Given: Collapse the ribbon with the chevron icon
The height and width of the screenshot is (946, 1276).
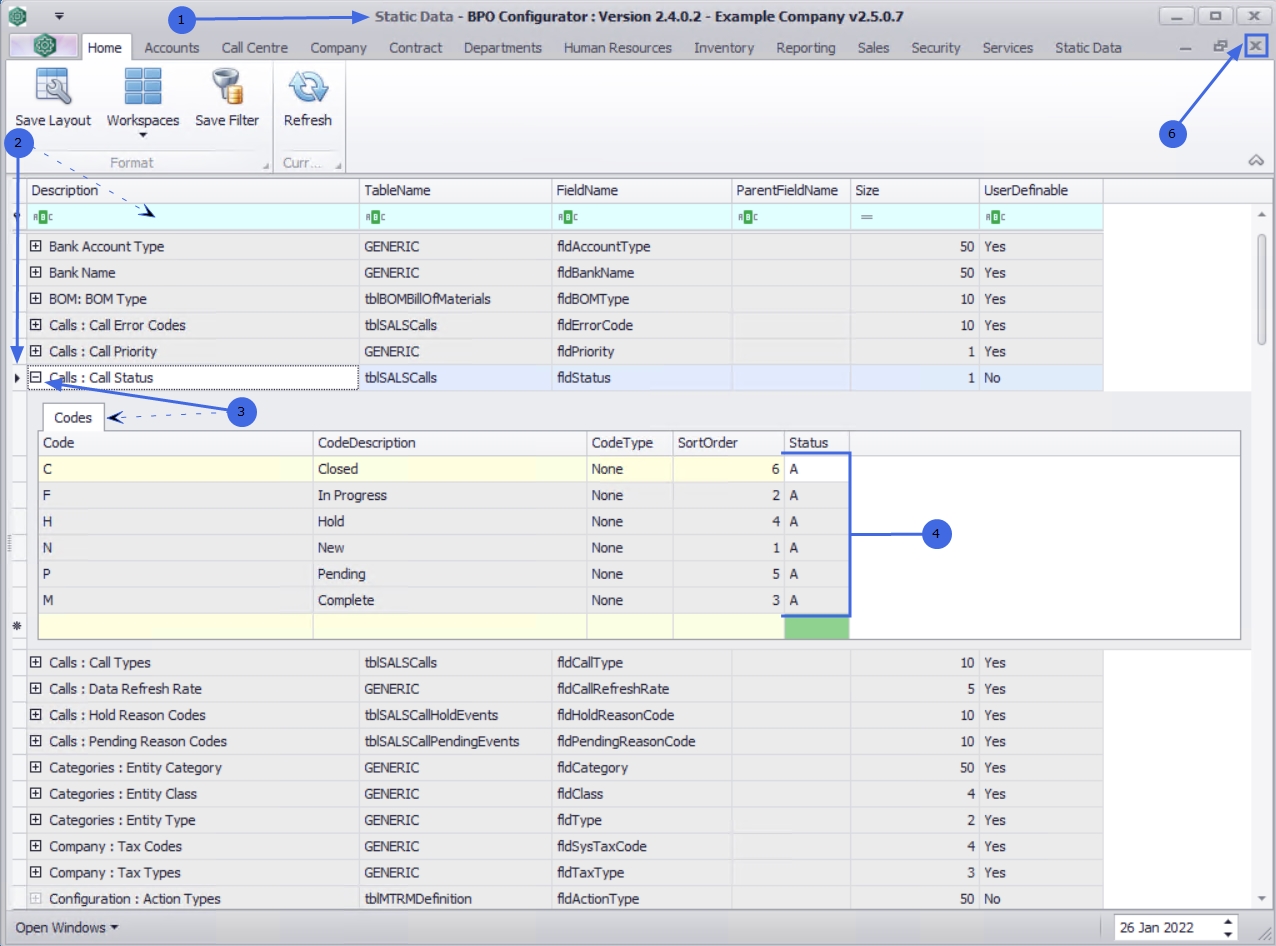Looking at the screenshot, I should 1257,161.
